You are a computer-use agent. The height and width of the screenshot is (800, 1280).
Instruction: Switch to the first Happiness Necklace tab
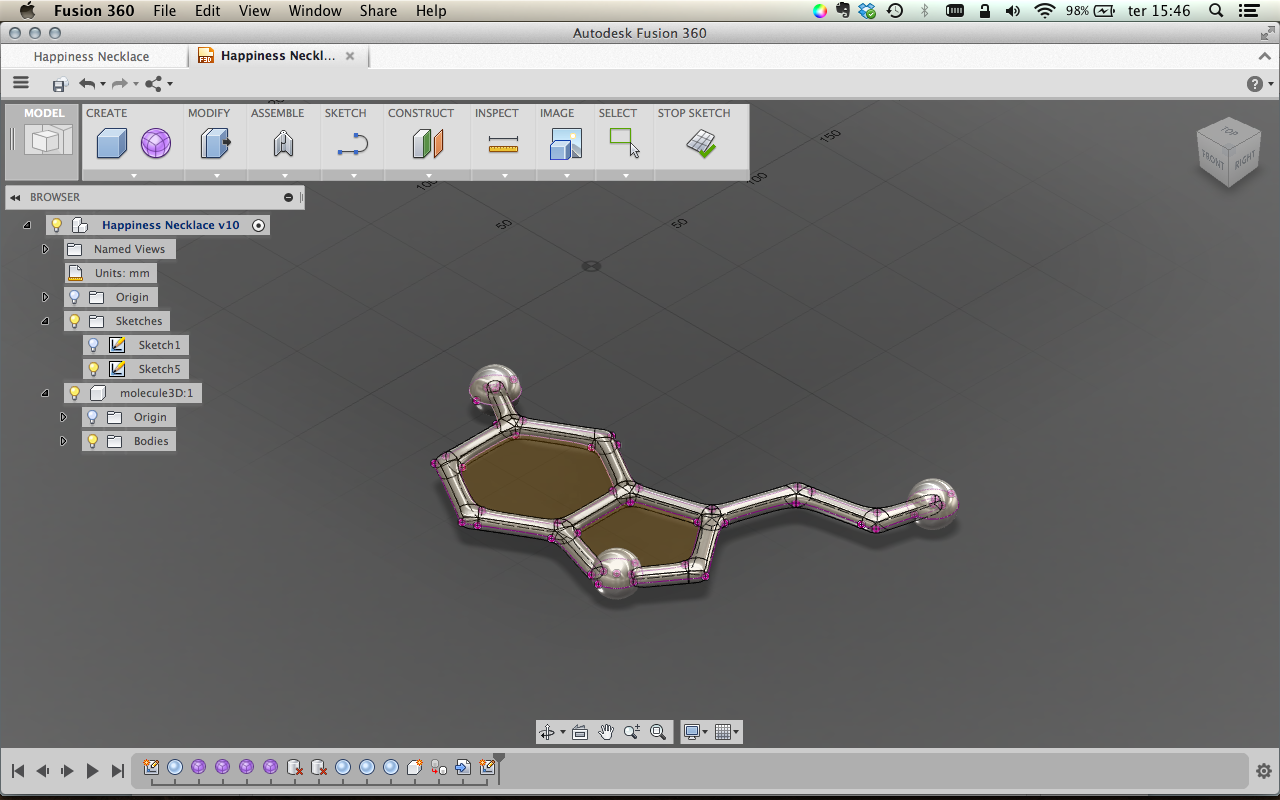(x=91, y=57)
